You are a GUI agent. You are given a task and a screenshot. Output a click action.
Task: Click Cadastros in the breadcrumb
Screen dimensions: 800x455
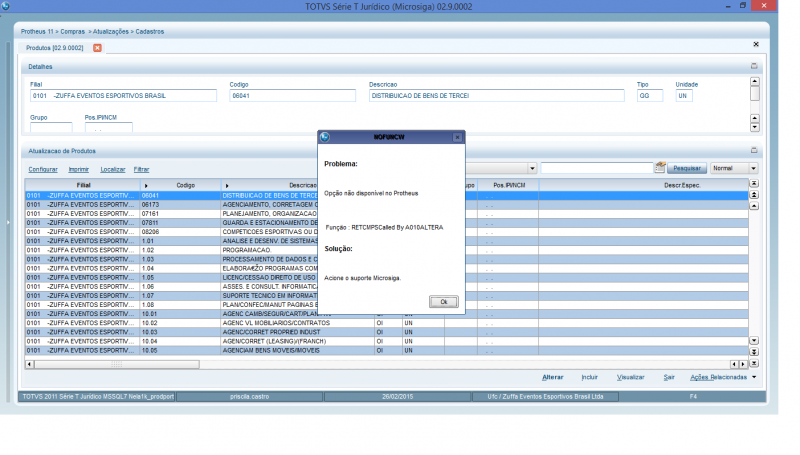(x=149, y=32)
